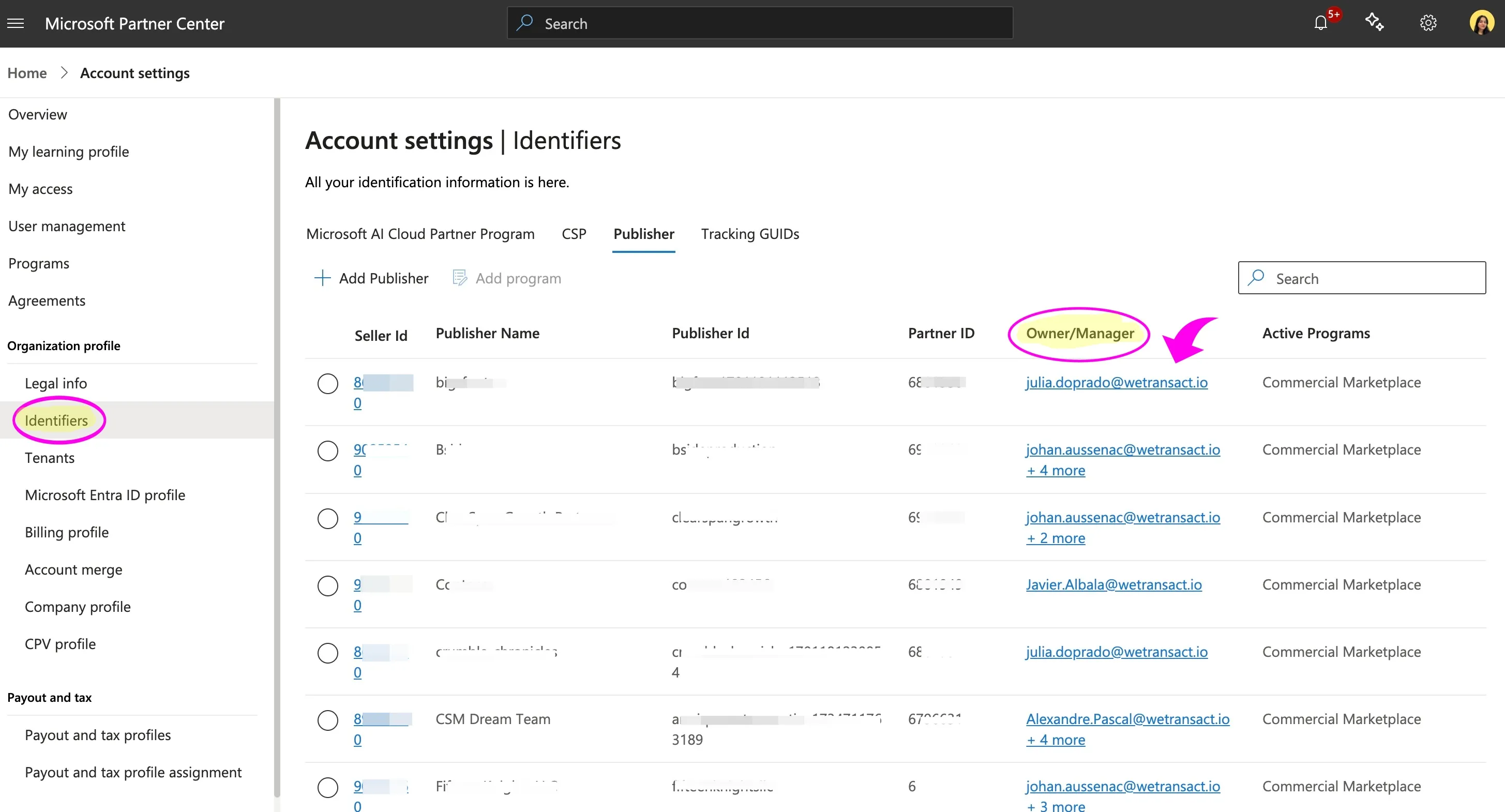Screen dimensions: 1505x812
Task: Click the publisher table Search field
Action: [x=1361, y=278]
